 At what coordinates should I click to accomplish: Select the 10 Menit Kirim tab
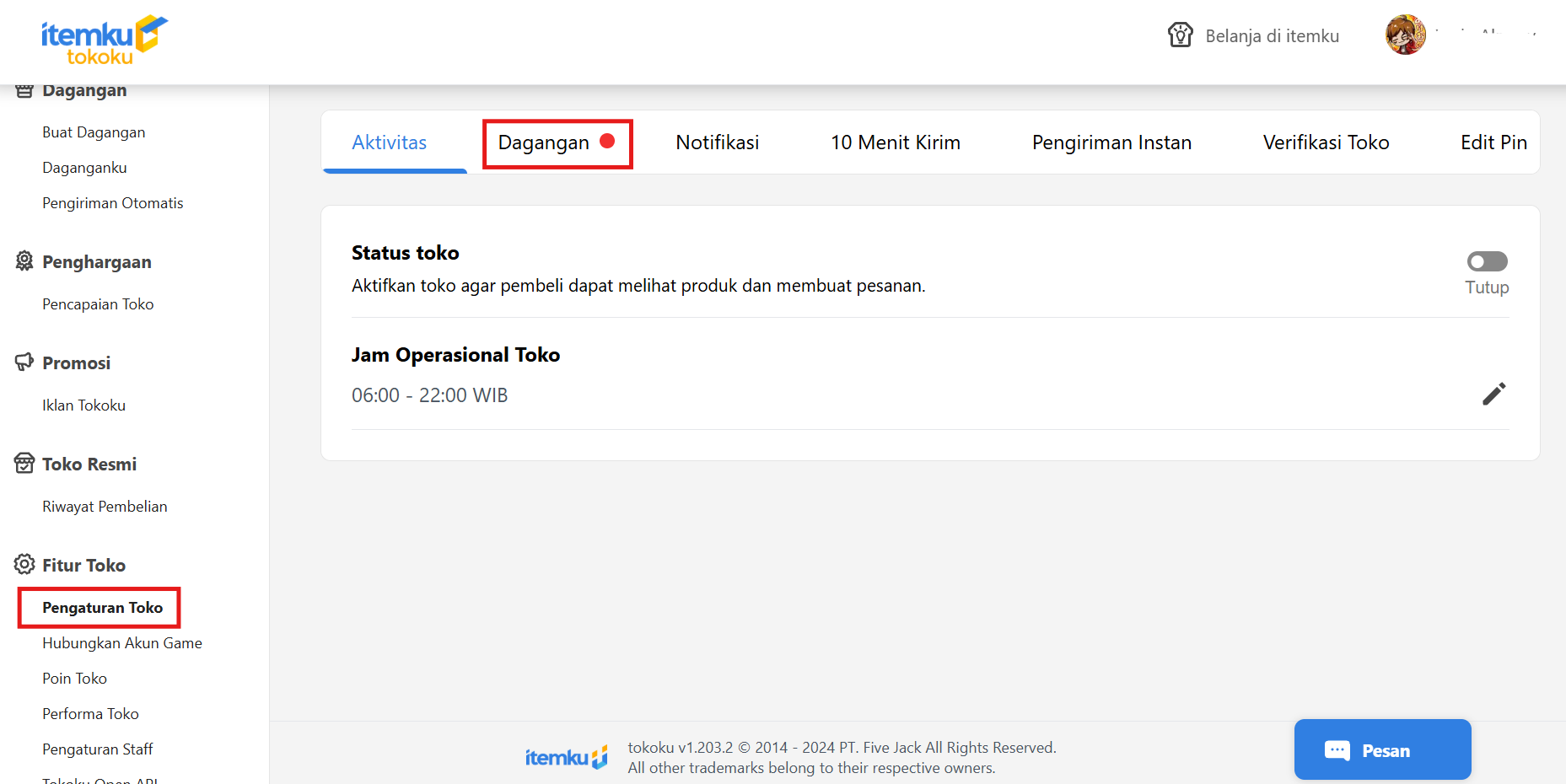click(895, 143)
